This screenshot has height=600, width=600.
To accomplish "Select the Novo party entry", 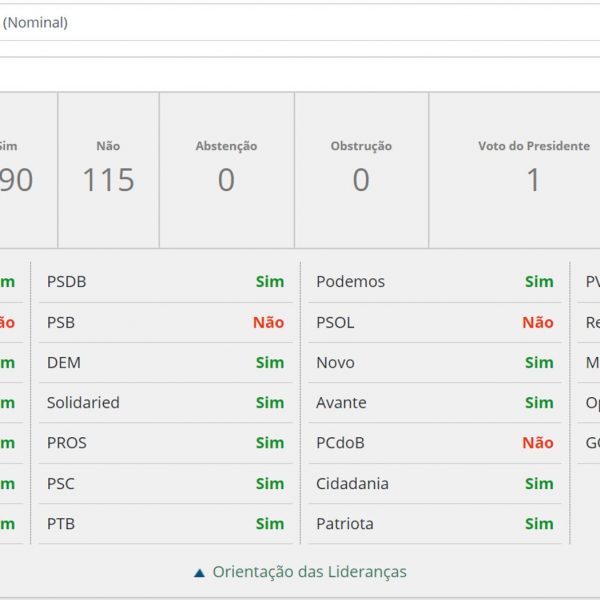I will tap(335, 363).
